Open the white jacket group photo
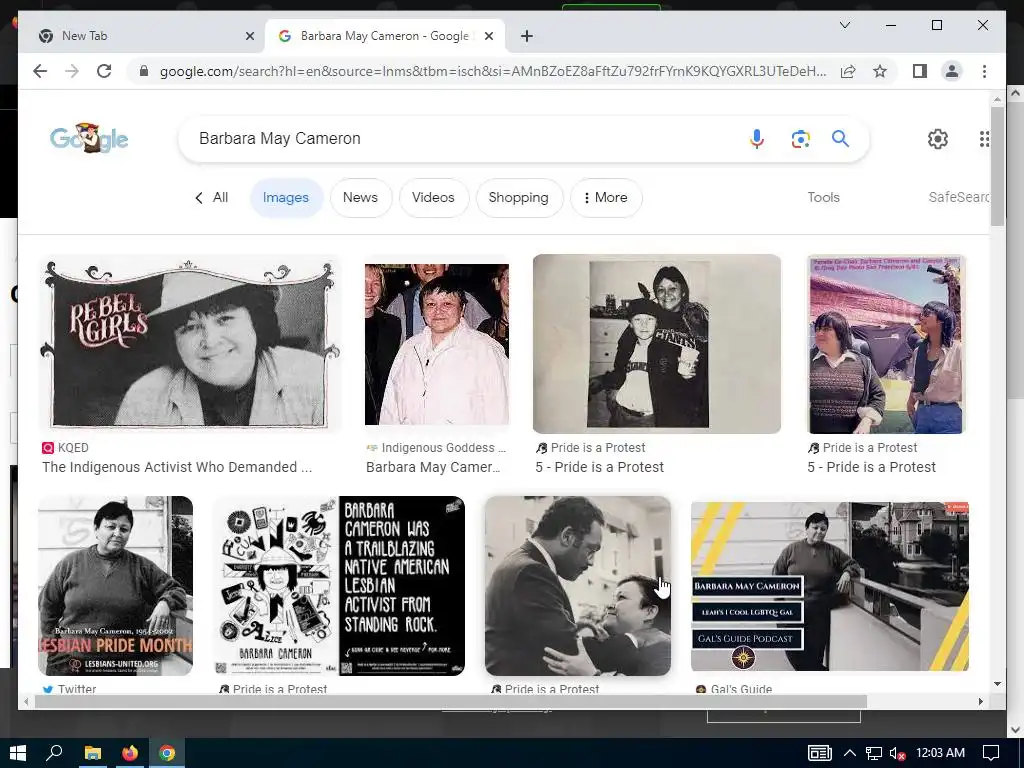This screenshot has width=1024, height=768. [x=437, y=344]
